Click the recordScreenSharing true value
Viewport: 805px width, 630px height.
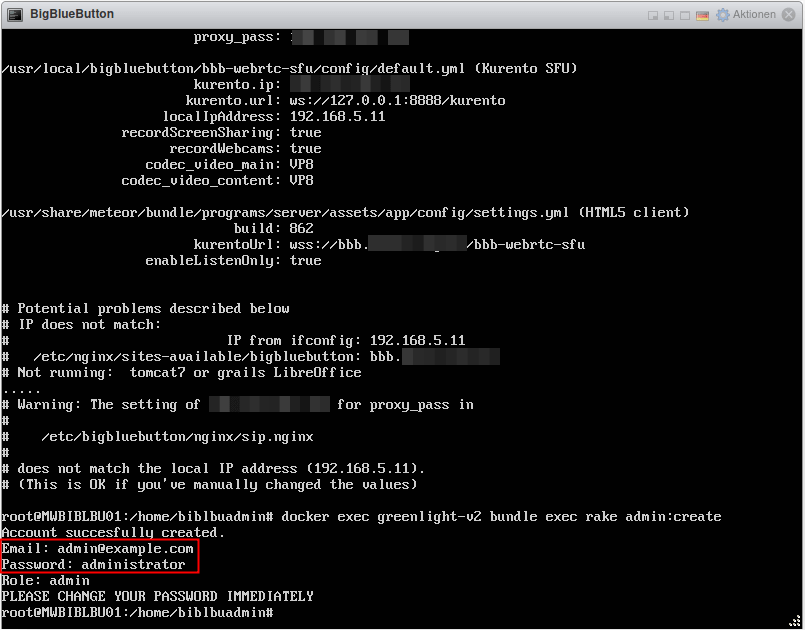(x=305, y=132)
